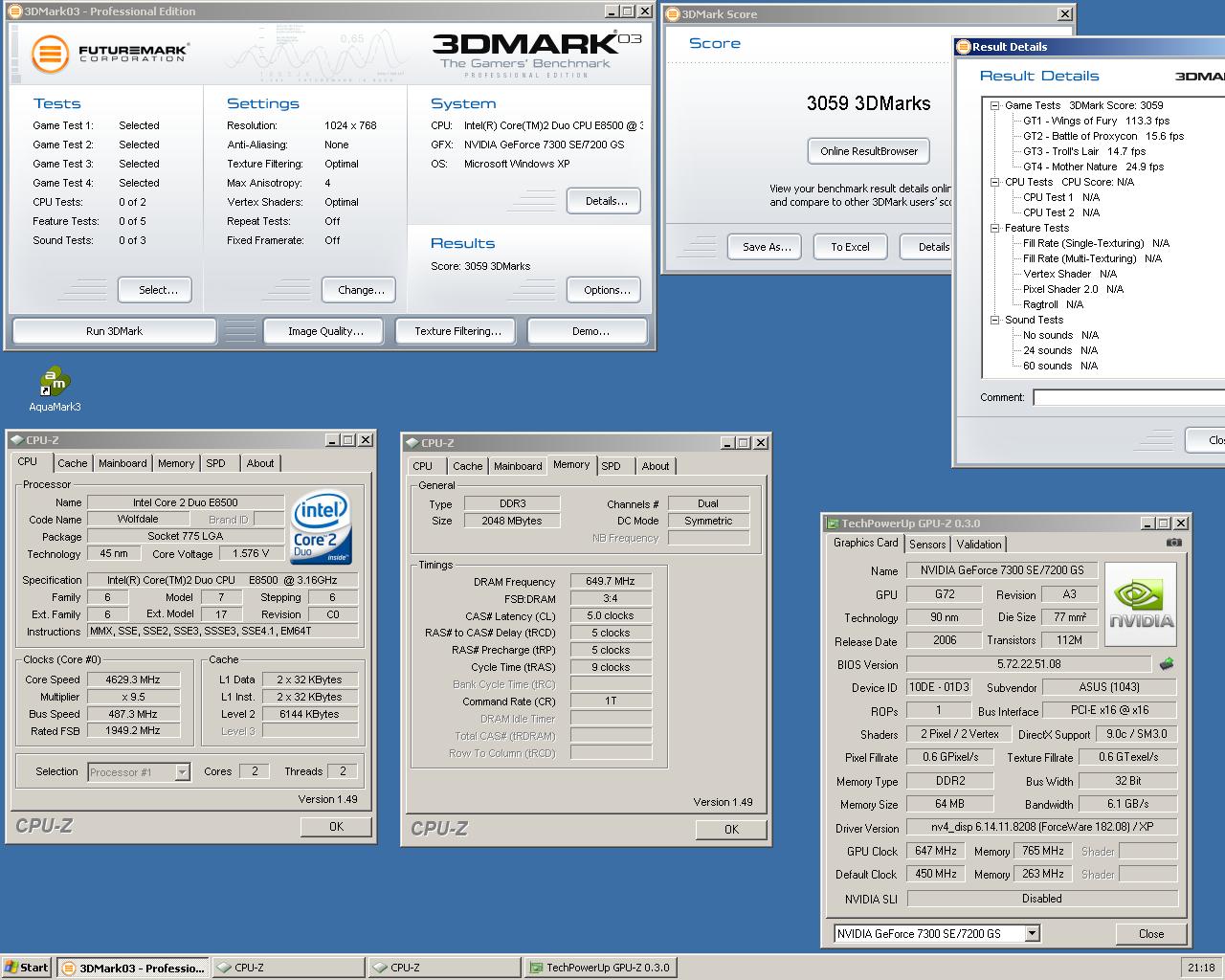This screenshot has width=1225, height=980.
Task: Click the system Details button
Action: (x=606, y=201)
